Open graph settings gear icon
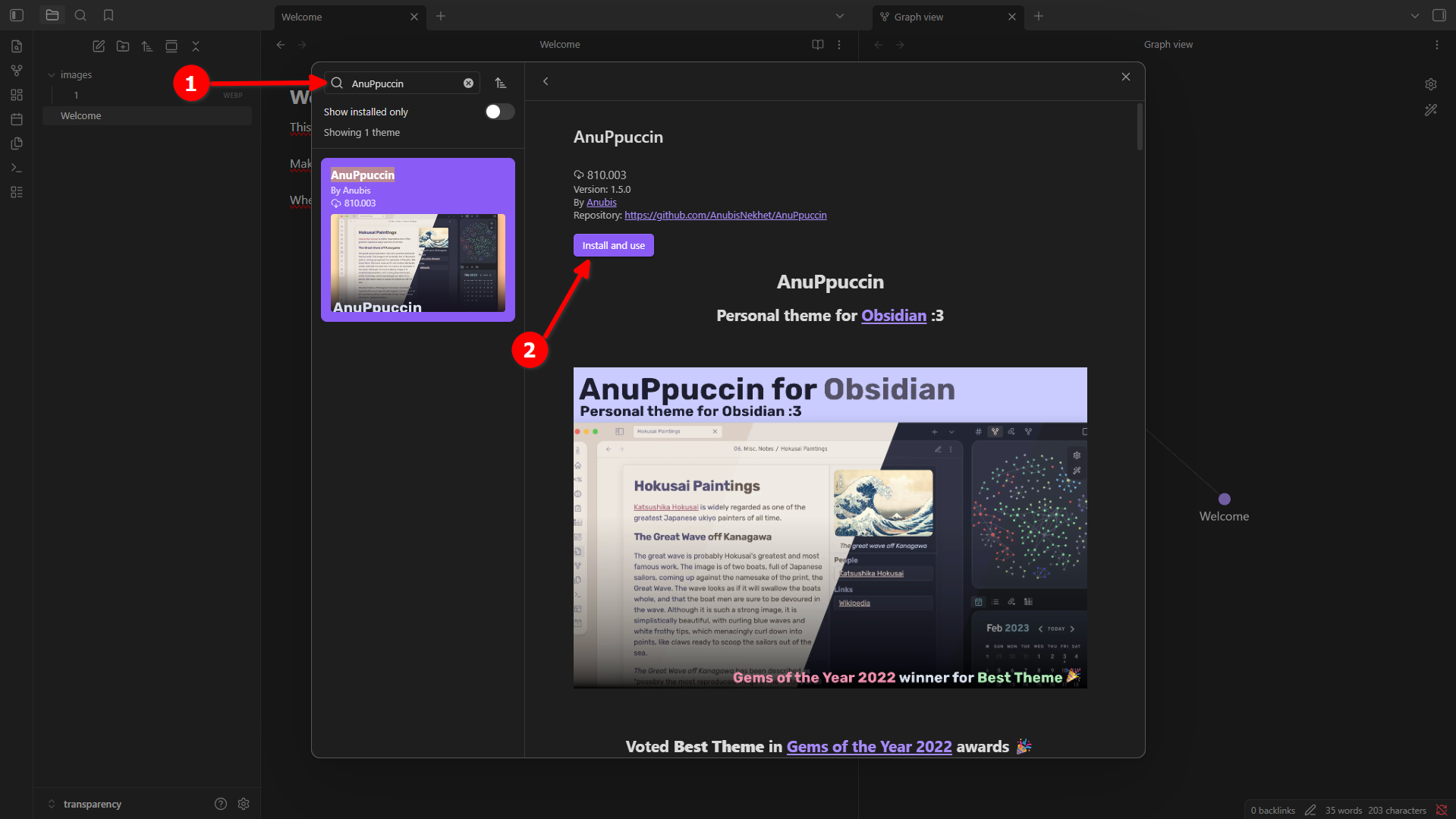The image size is (1456, 819). pos(1431,84)
